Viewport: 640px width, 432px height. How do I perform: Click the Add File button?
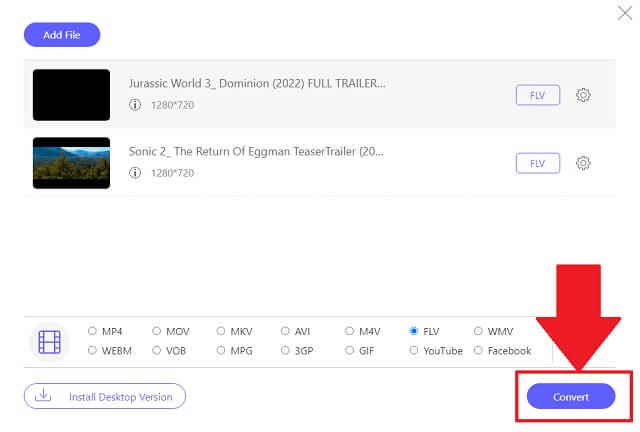[62, 35]
